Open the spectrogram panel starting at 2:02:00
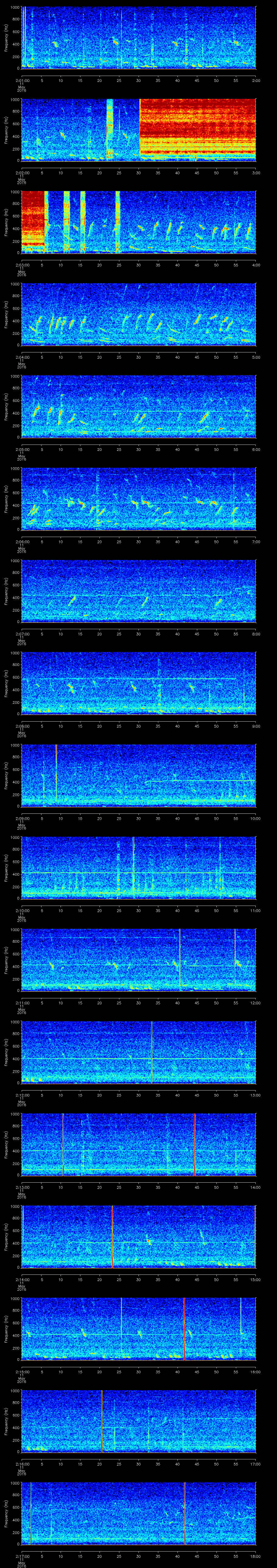Viewport: 277px width, 1568px height. click(x=139, y=130)
